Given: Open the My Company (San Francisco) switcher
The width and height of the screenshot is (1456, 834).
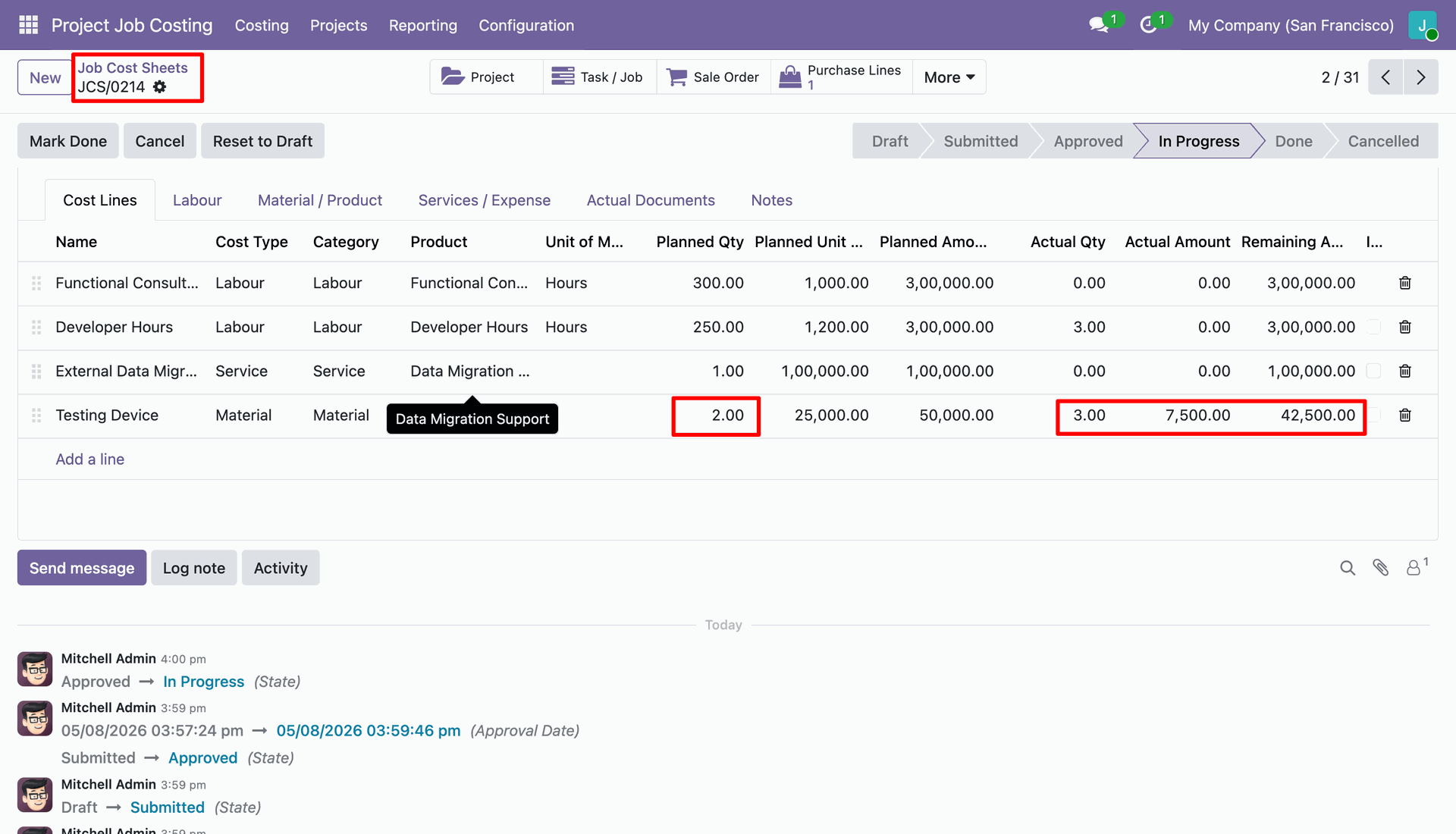Looking at the screenshot, I should coord(1291,25).
